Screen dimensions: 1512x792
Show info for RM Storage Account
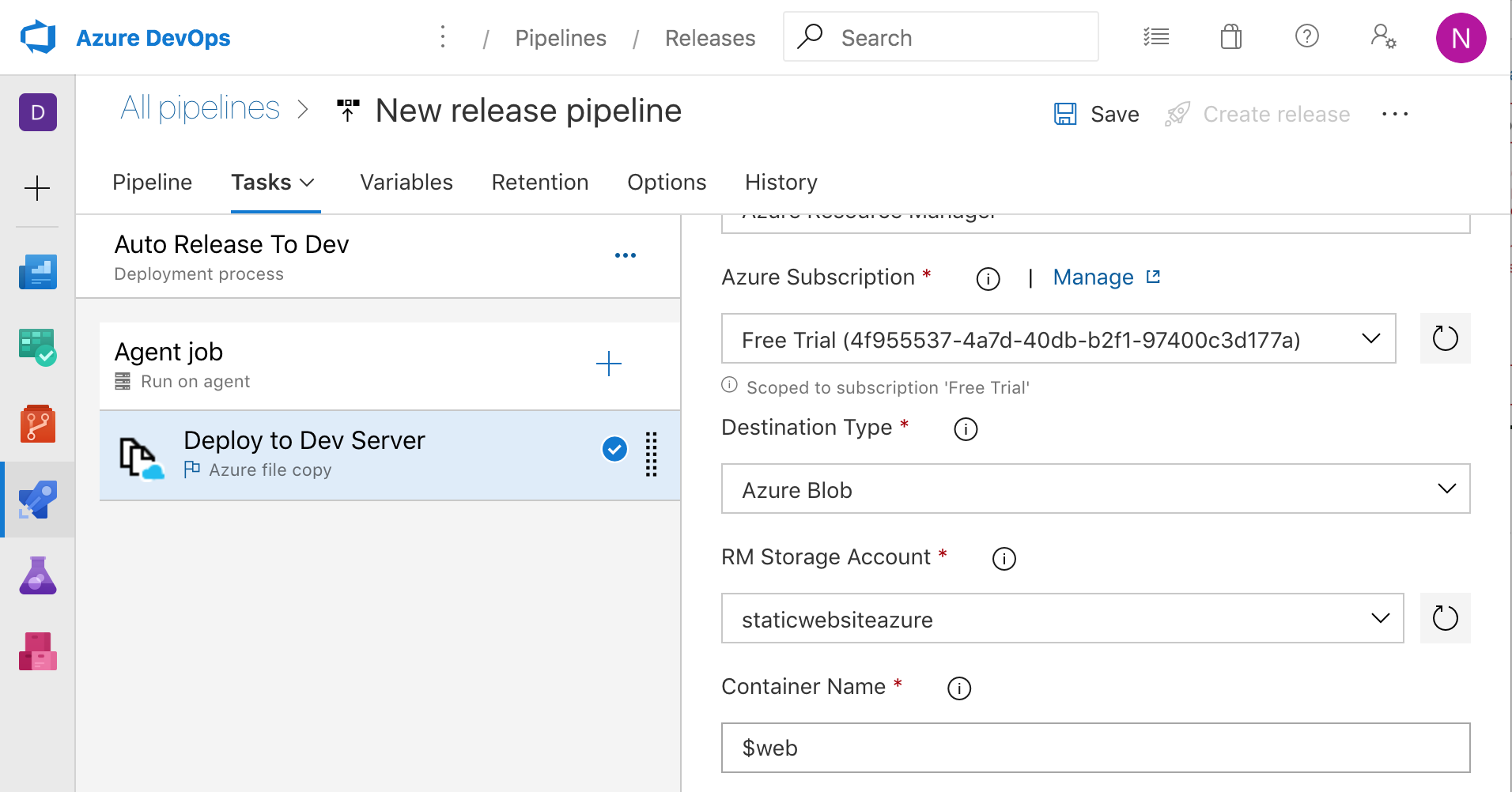click(1004, 559)
